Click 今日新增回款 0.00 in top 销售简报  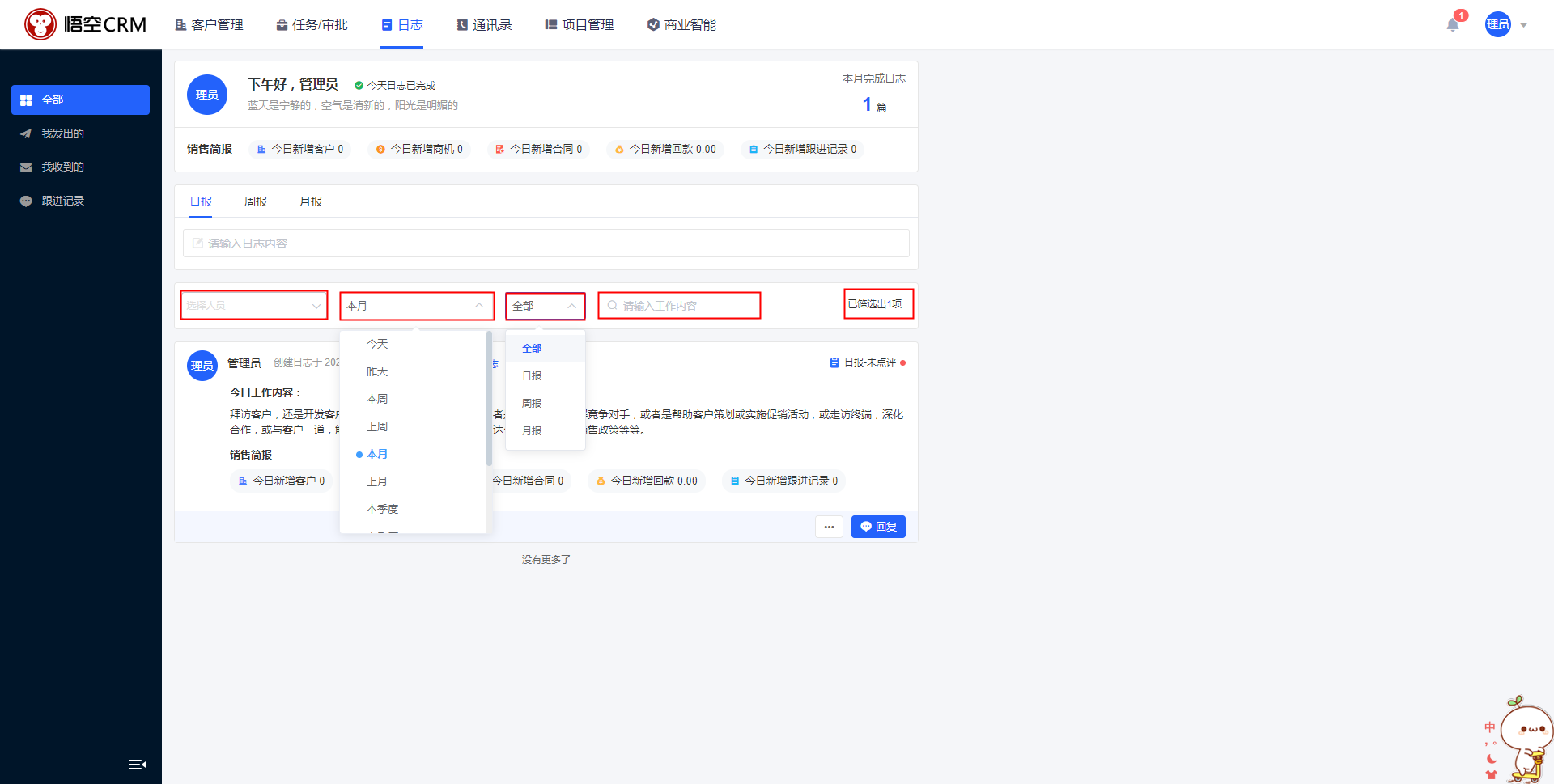pos(665,149)
